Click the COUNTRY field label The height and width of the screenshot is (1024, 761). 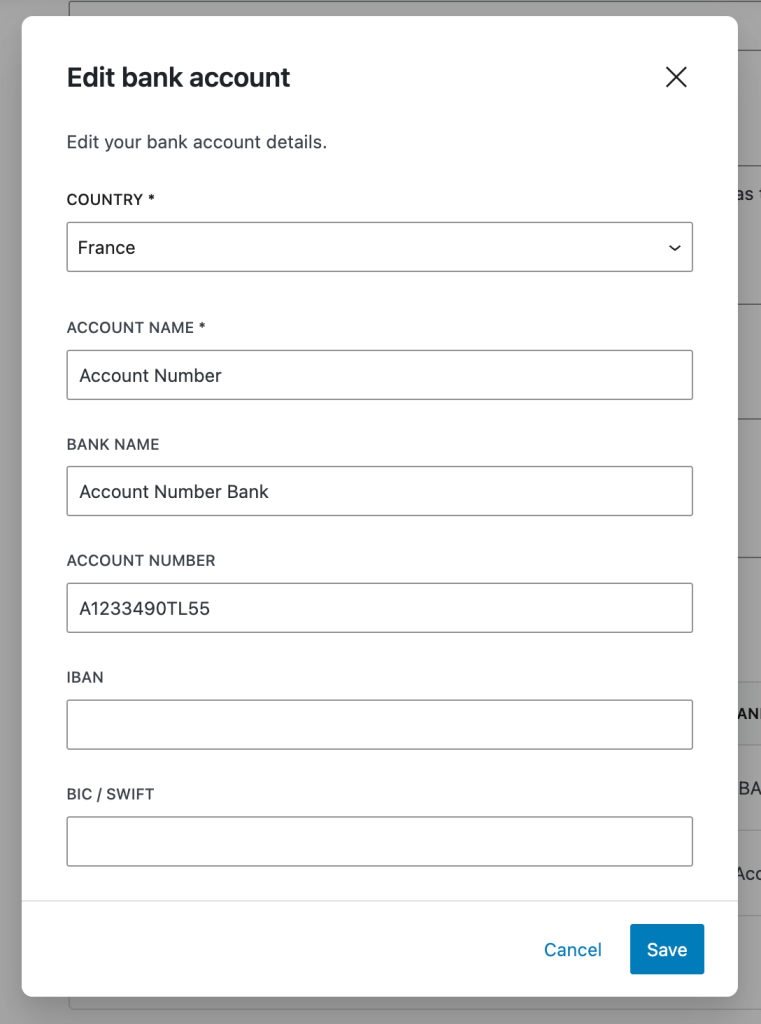tap(105, 200)
